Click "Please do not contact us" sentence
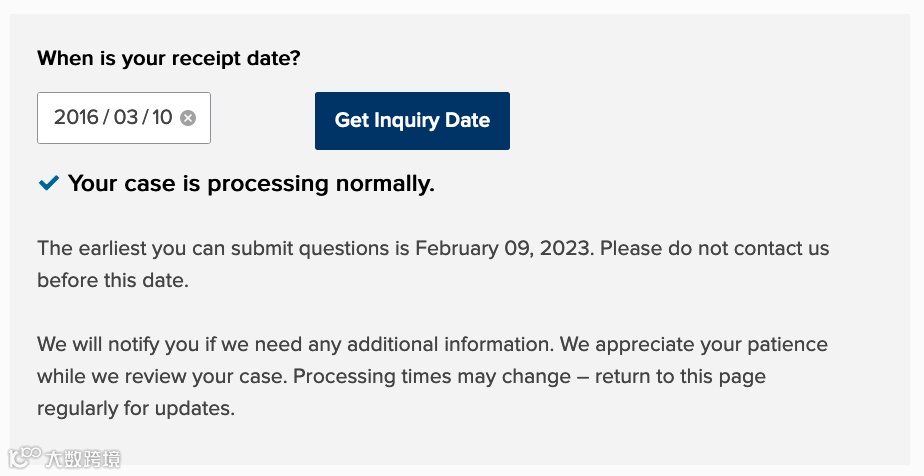Image resolution: width=924 pixels, height=476 pixels. coord(714,248)
